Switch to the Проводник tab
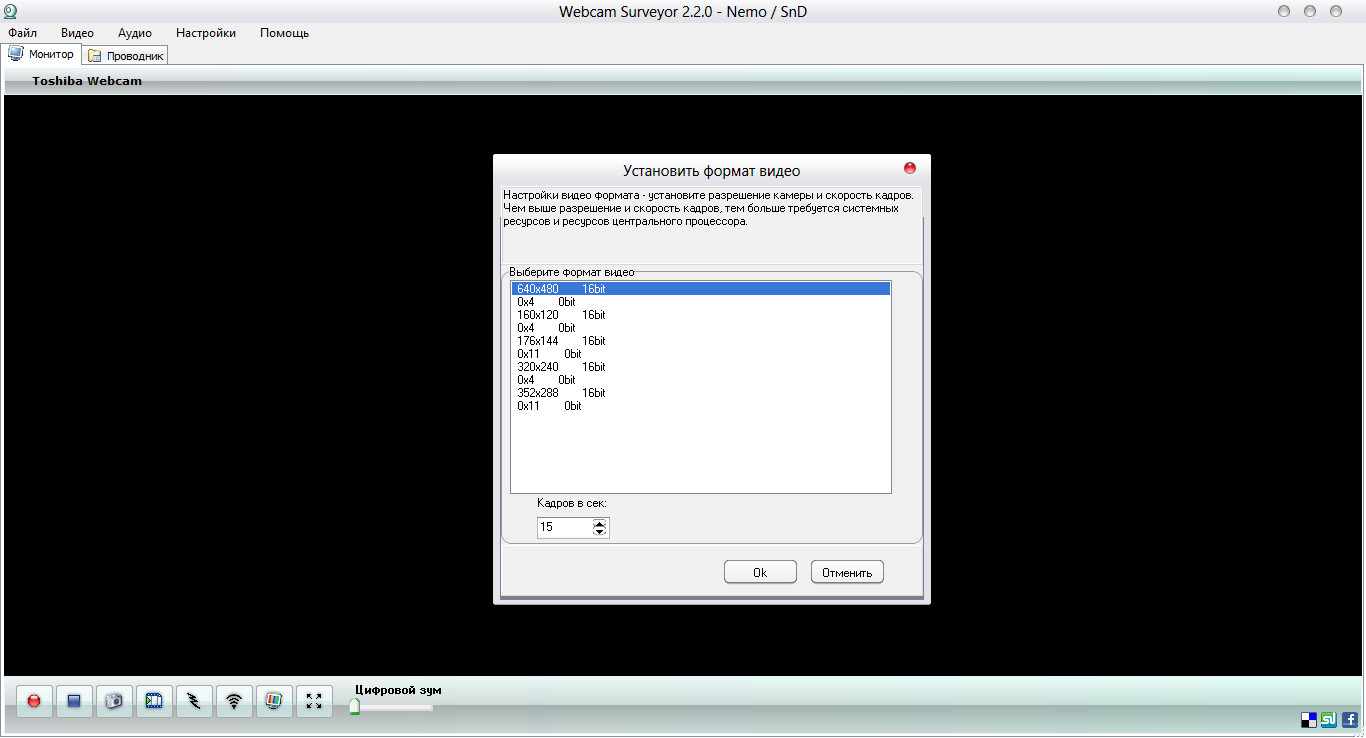 tap(126, 56)
